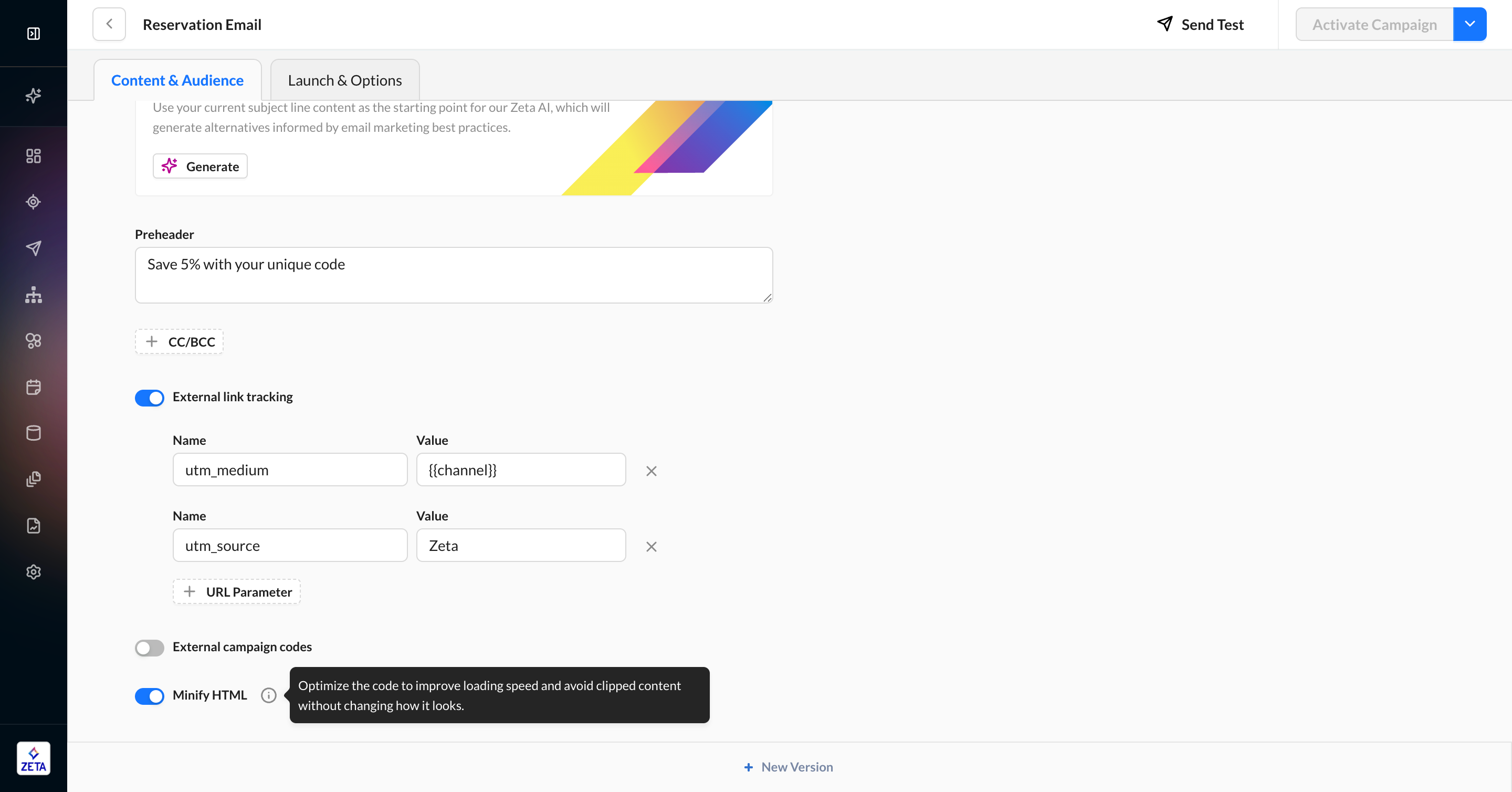Screen dimensions: 1512x792
Task: Click the target audience sidebar icon
Action: click(x=34, y=202)
